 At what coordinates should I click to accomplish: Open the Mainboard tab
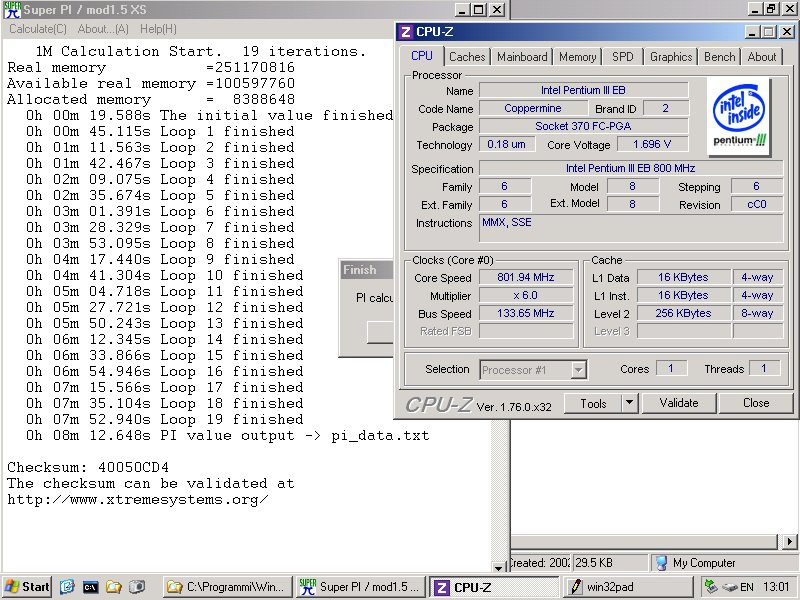[522, 57]
